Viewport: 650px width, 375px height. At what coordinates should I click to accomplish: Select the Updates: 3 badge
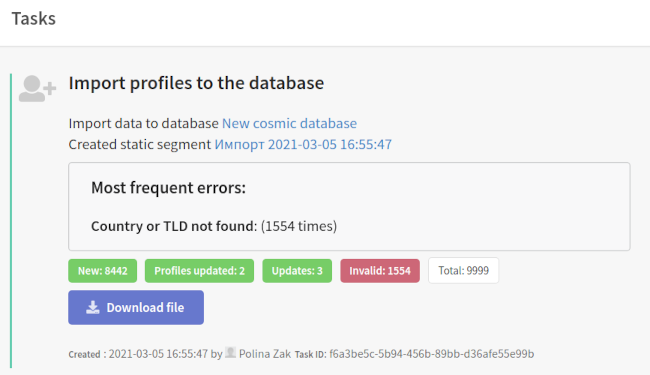(297, 271)
